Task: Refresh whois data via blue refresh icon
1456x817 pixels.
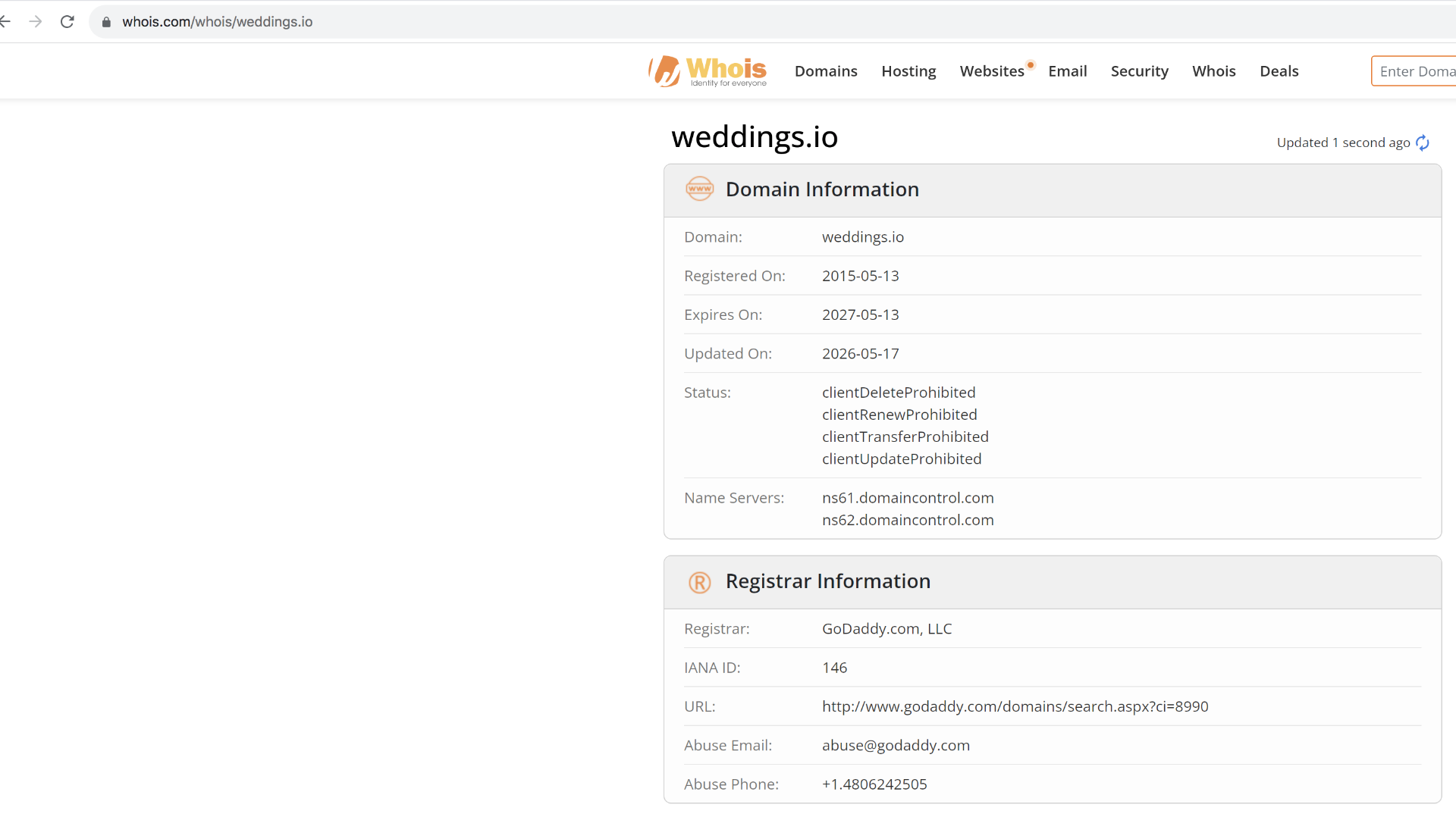Action: click(1423, 142)
